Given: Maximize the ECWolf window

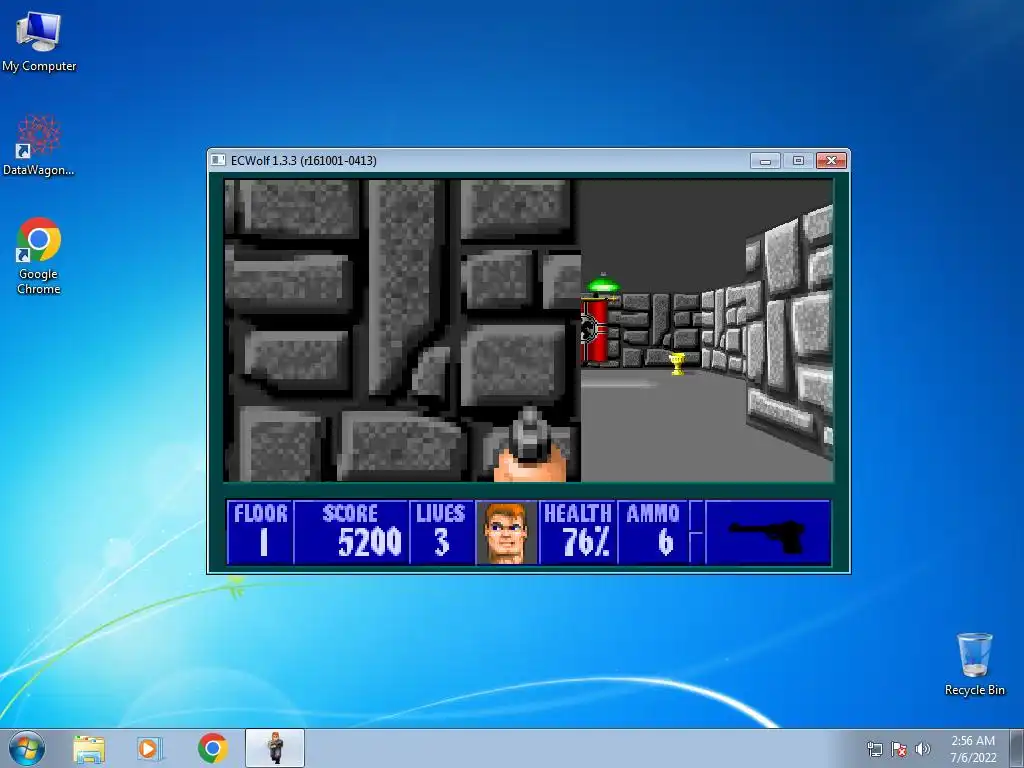Looking at the screenshot, I should click(x=798, y=161).
